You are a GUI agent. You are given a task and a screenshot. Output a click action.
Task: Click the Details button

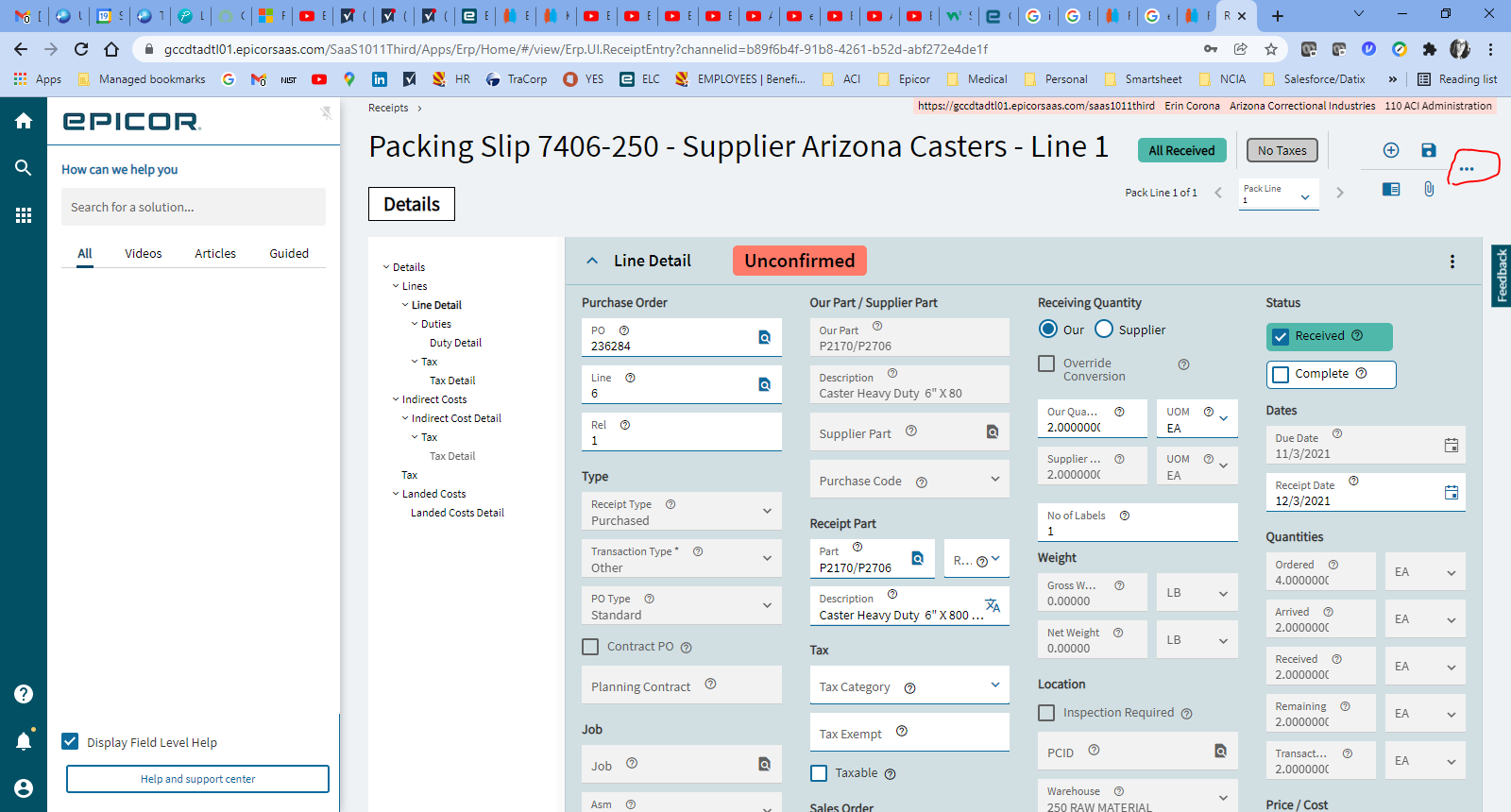coord(412,204)
